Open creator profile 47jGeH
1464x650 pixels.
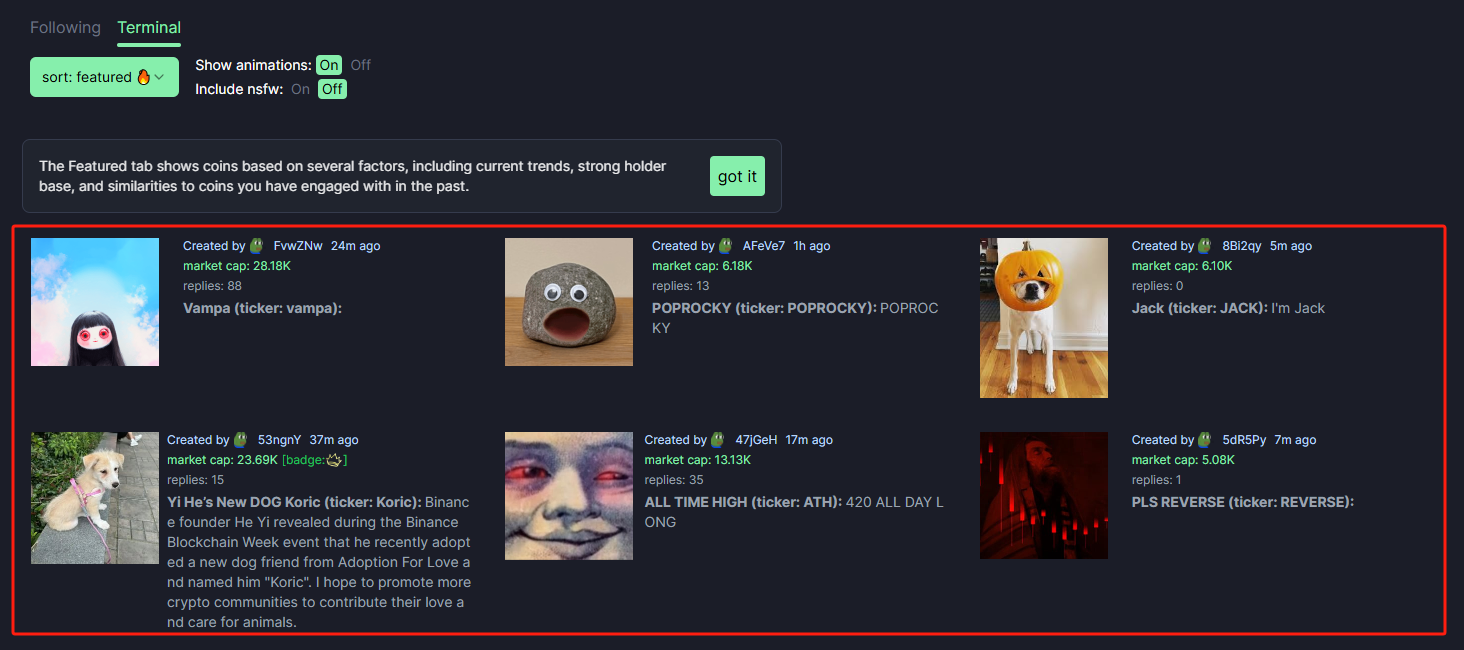[756, 440]
